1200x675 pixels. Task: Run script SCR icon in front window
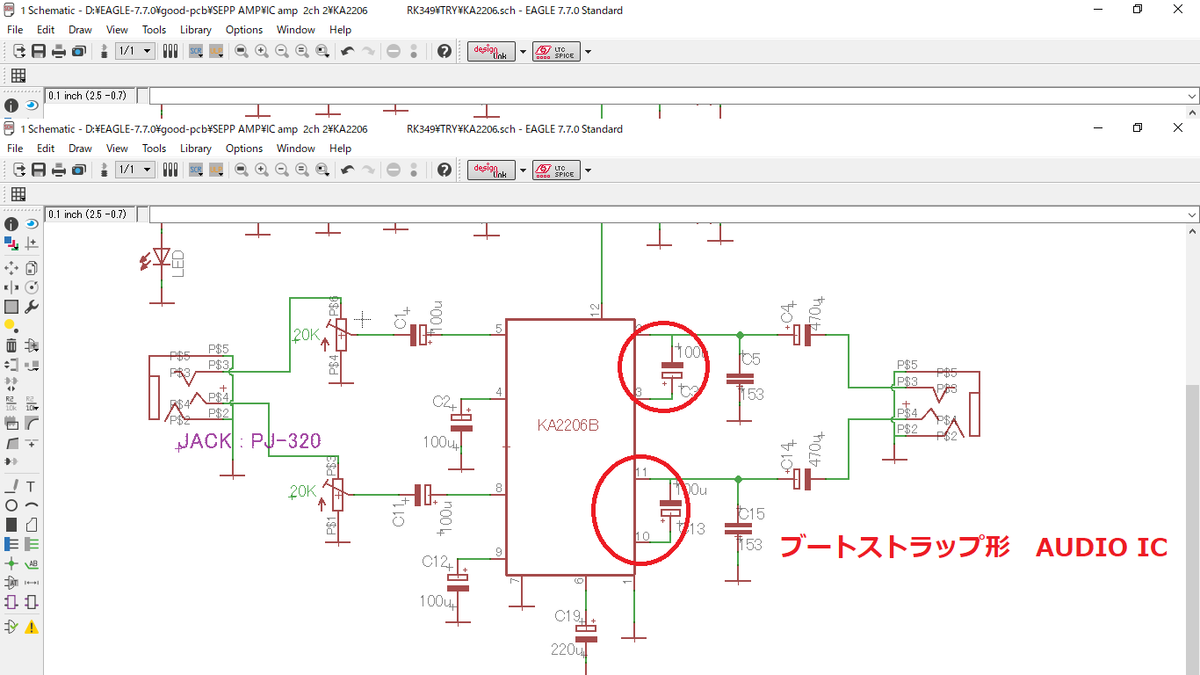(x=196, y=170)
